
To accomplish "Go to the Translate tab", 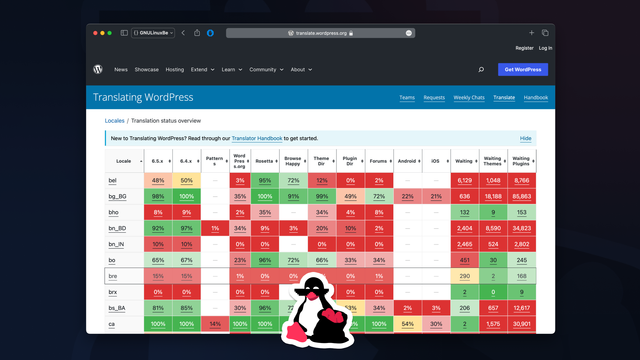I will tap(504, 98).
